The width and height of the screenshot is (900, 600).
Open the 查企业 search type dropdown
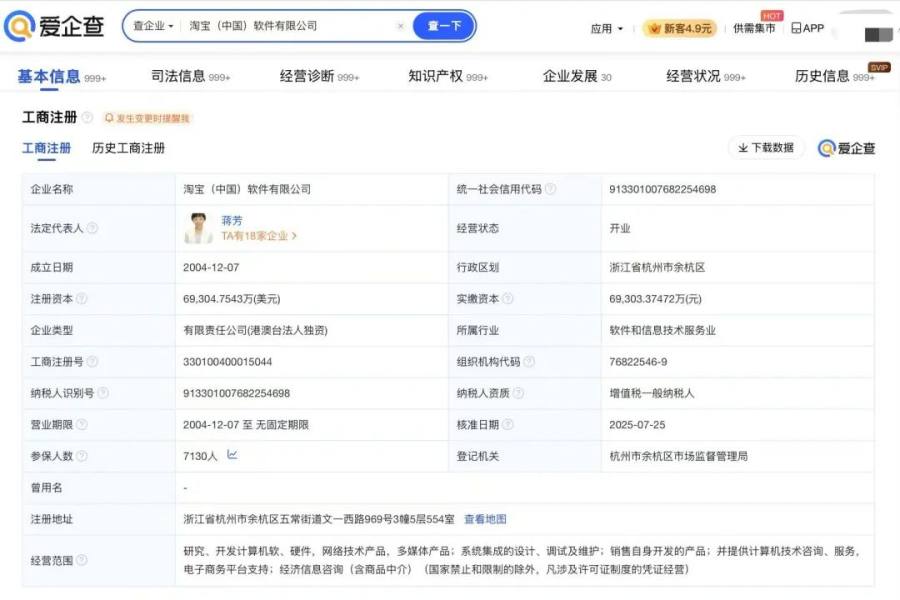(x=153, y=26)
